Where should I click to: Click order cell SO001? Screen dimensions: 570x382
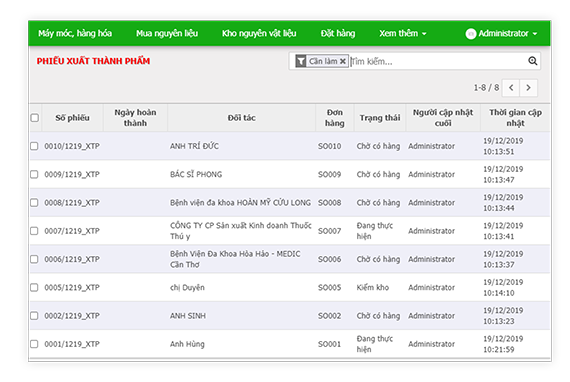(x=329, y=344)
